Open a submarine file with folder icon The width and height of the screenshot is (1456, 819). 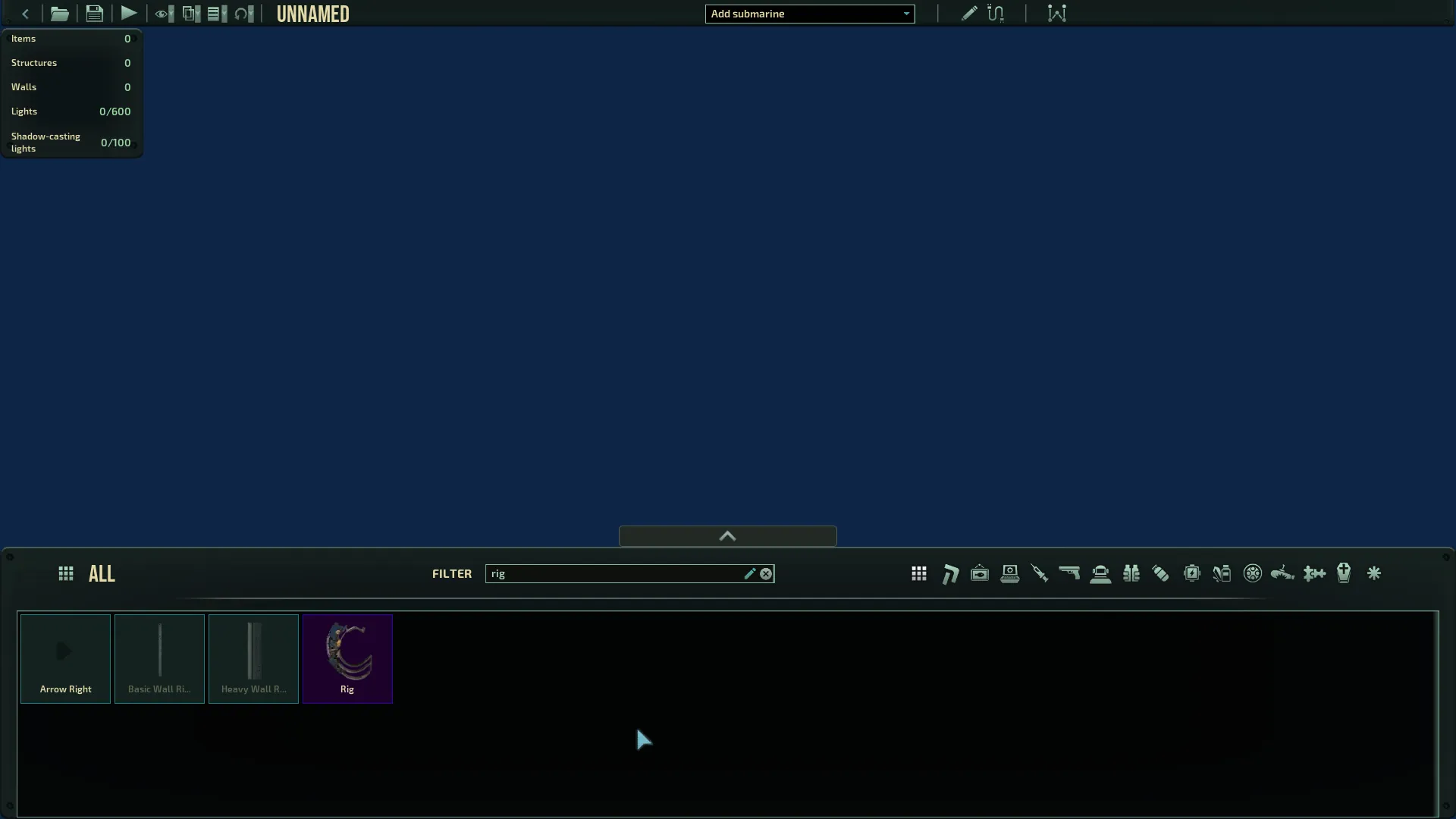(x=59, y=14)
